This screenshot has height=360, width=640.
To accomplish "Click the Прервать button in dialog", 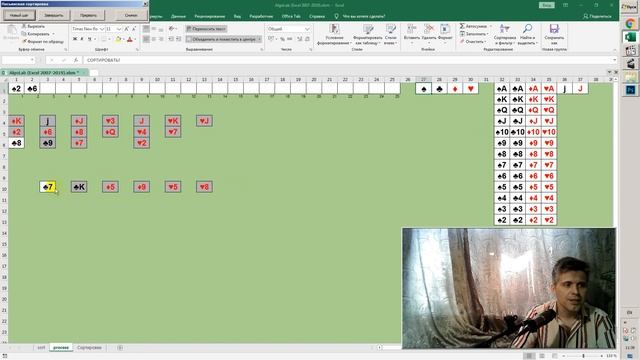I will coord(89,16).
